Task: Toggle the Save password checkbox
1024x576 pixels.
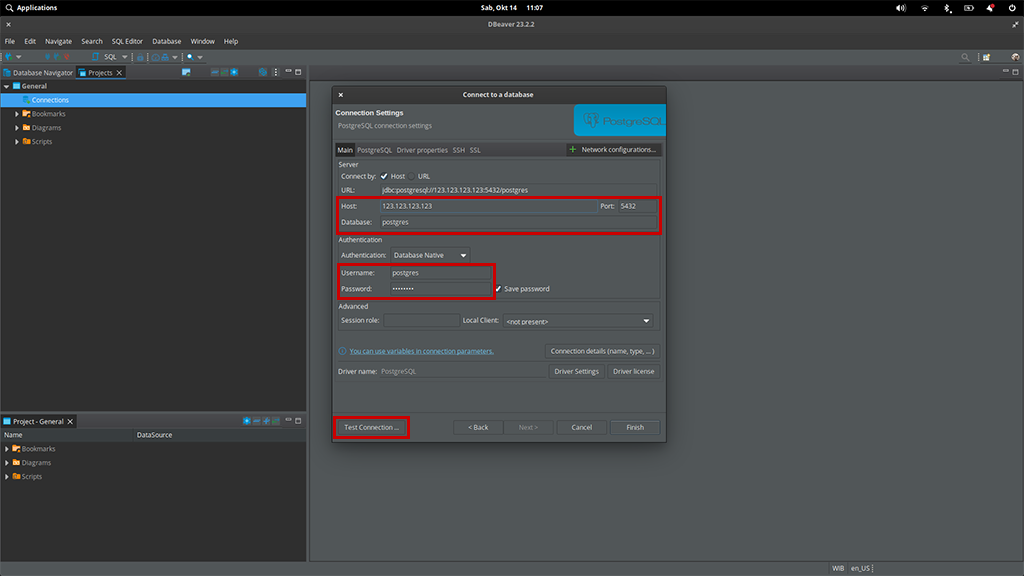Action: coord(498,289)
